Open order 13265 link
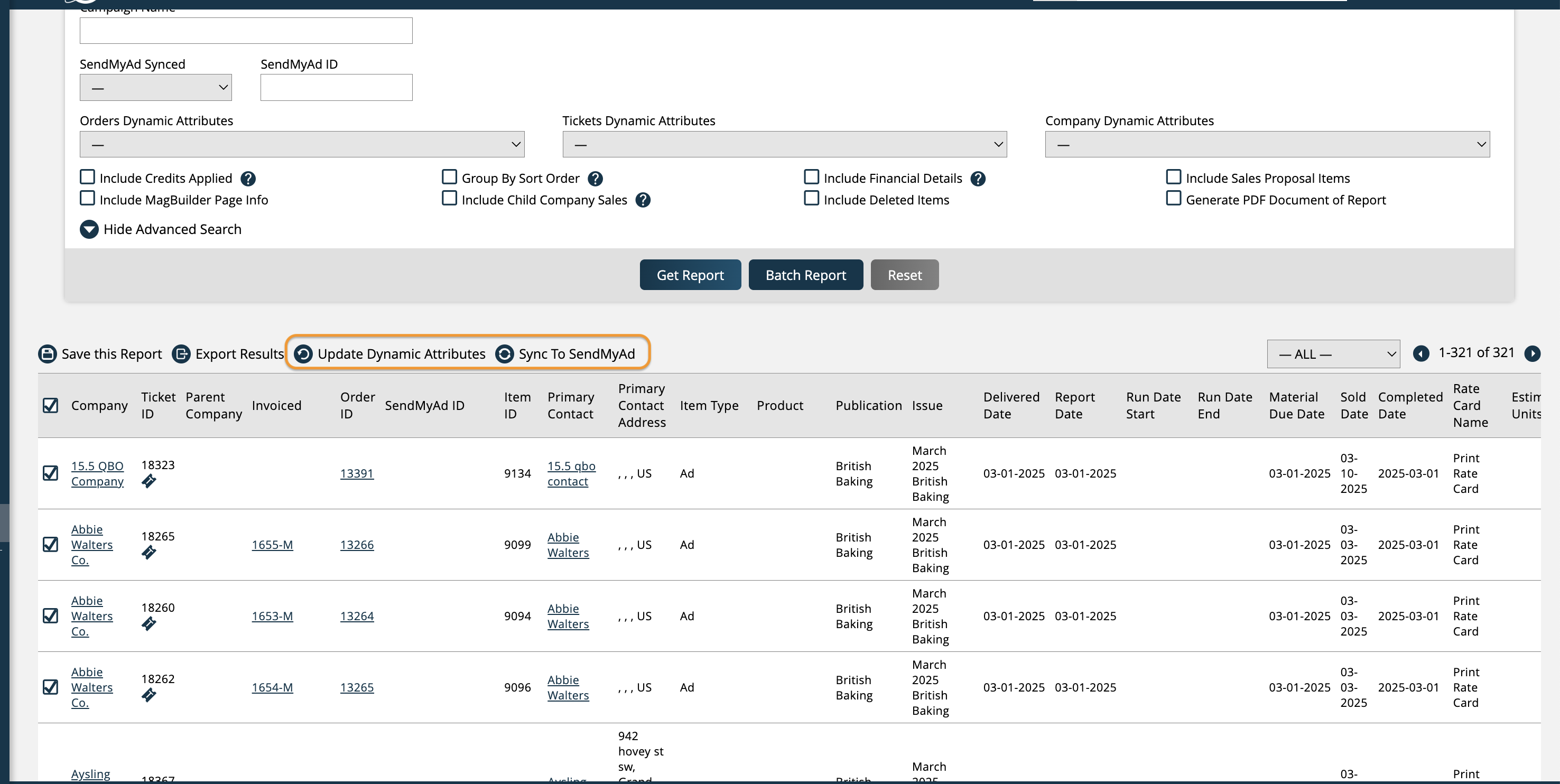Viewport: 1560px width, 784px height. [x=357, y=688]
